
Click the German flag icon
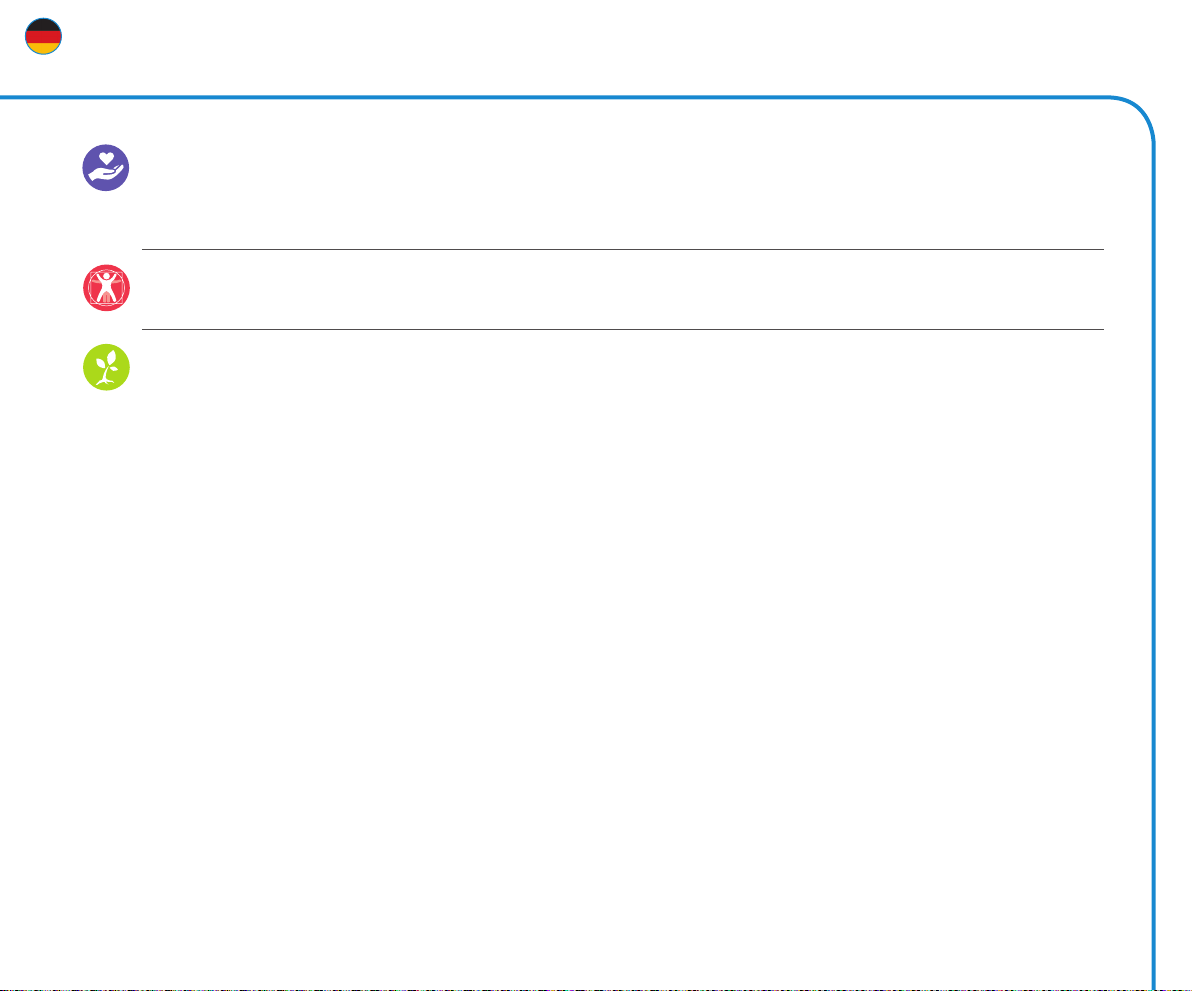(43, 36)
